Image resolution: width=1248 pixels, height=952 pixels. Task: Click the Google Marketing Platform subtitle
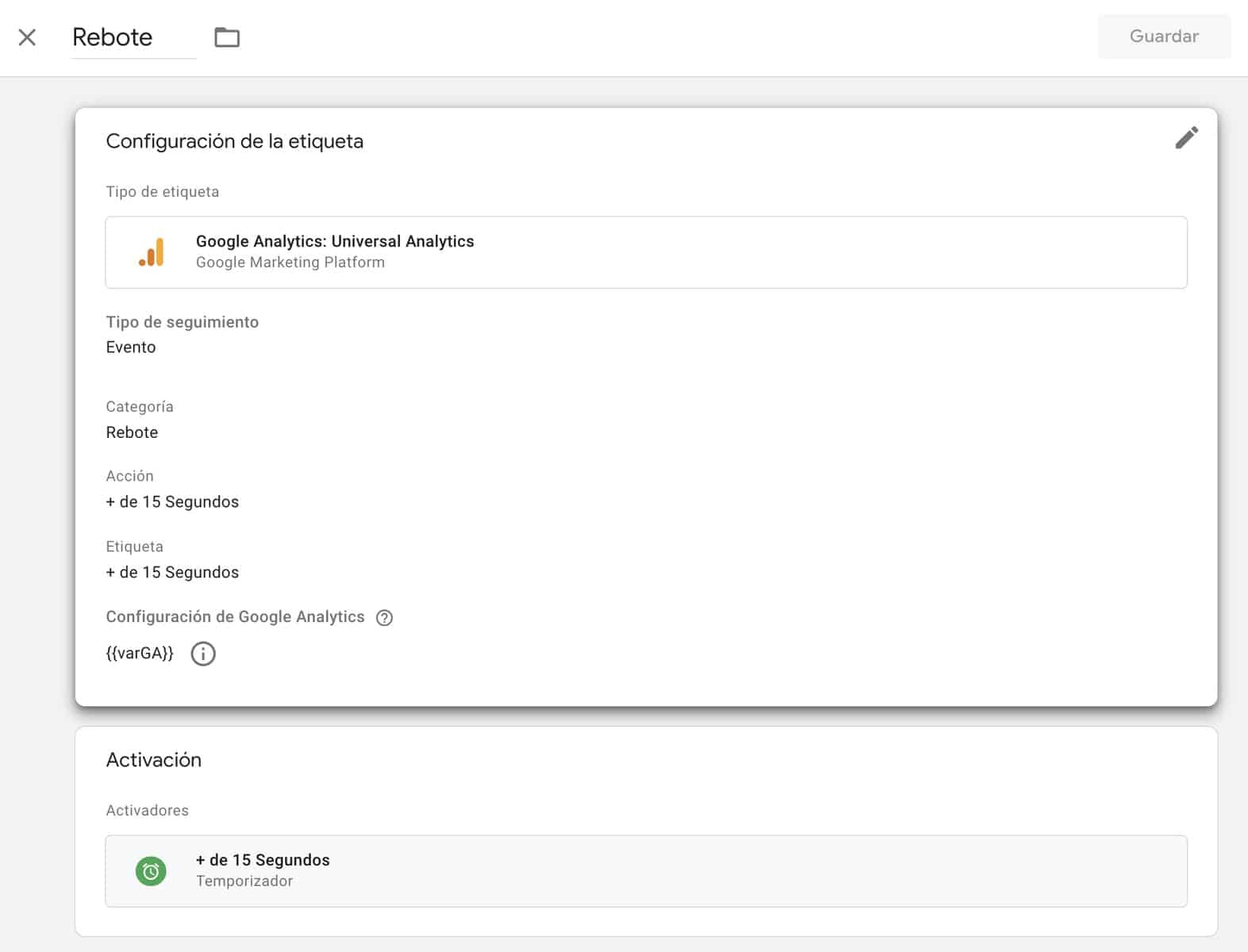290,263
